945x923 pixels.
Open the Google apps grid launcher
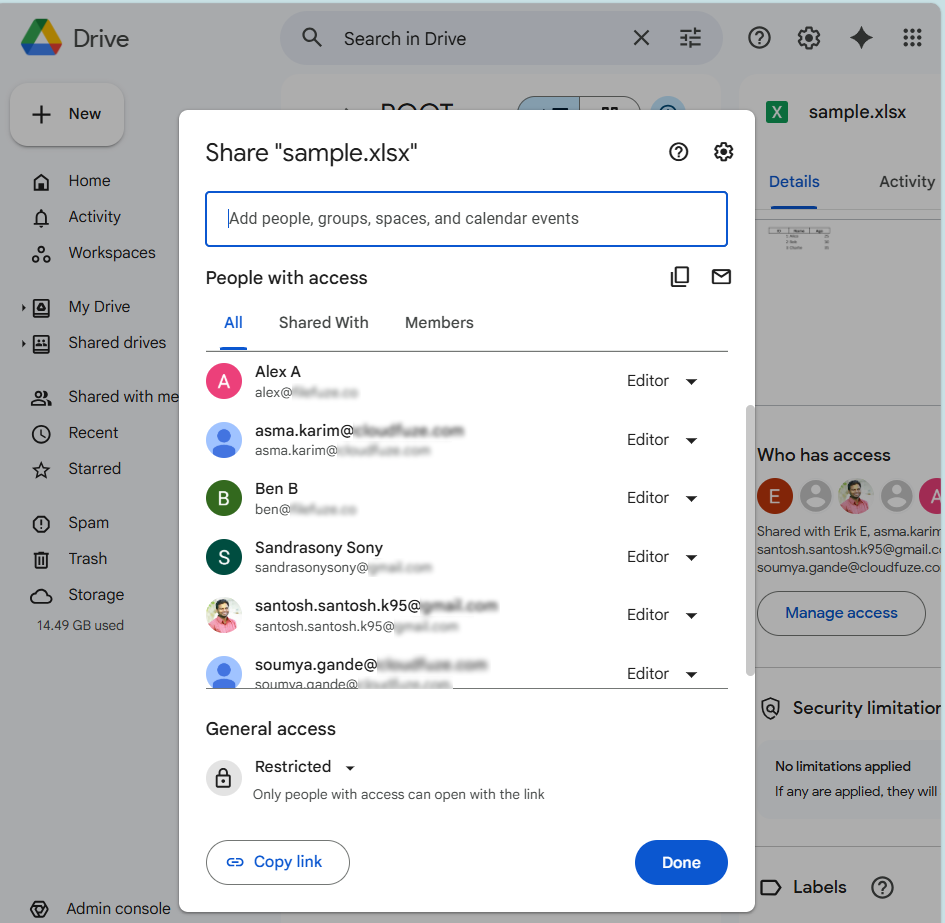point(911,37)
